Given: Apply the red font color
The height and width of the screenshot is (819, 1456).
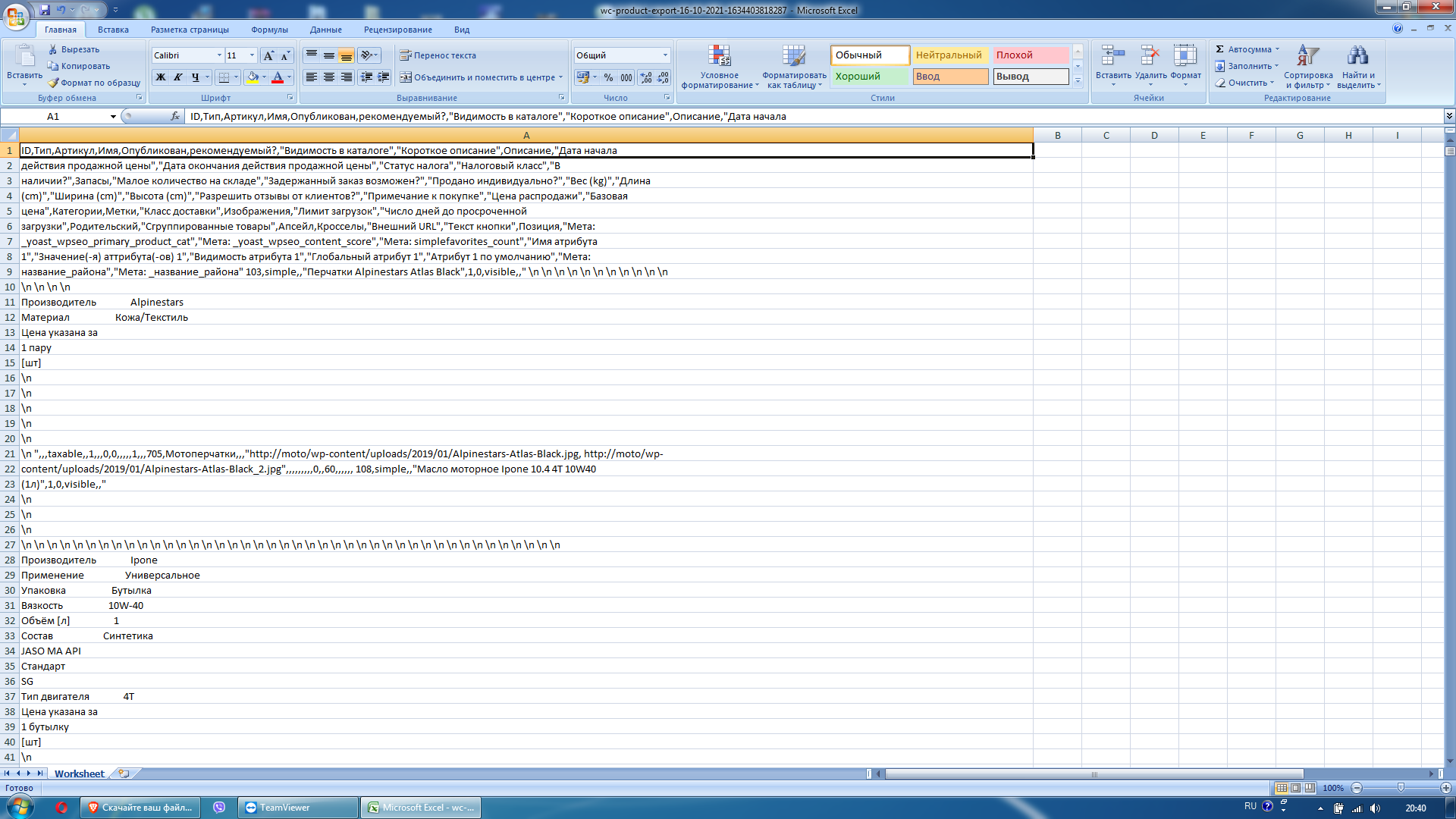Looking at the screenshot, I should pyautogui.click(x=278, y=77).
